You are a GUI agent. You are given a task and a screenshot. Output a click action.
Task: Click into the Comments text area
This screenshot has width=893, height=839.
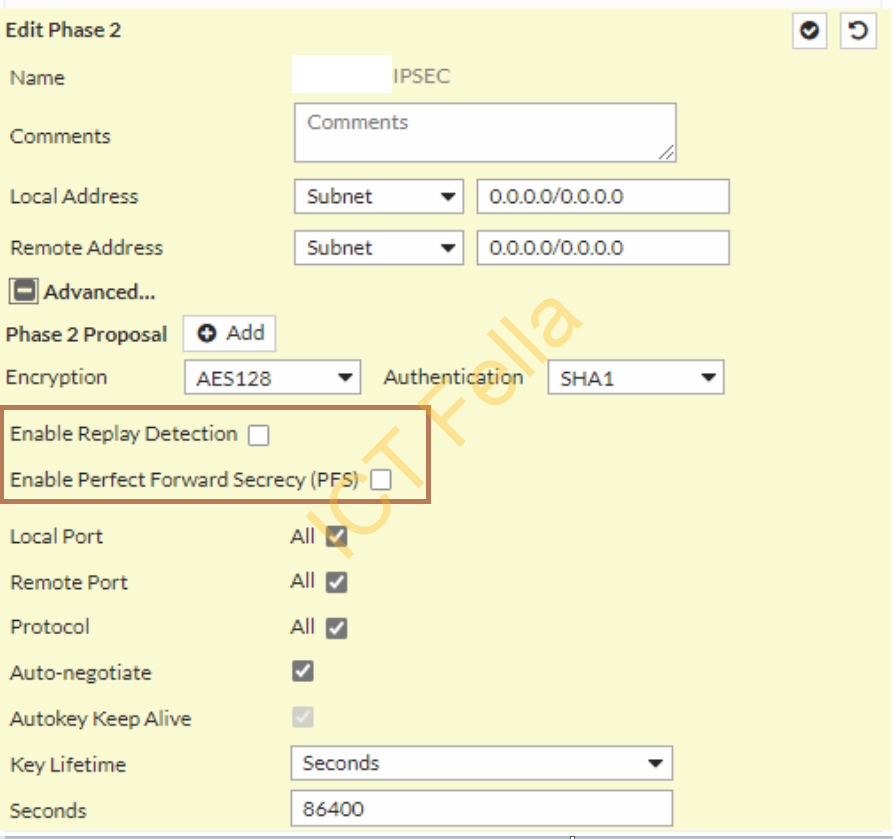click(x=484, y=132)
